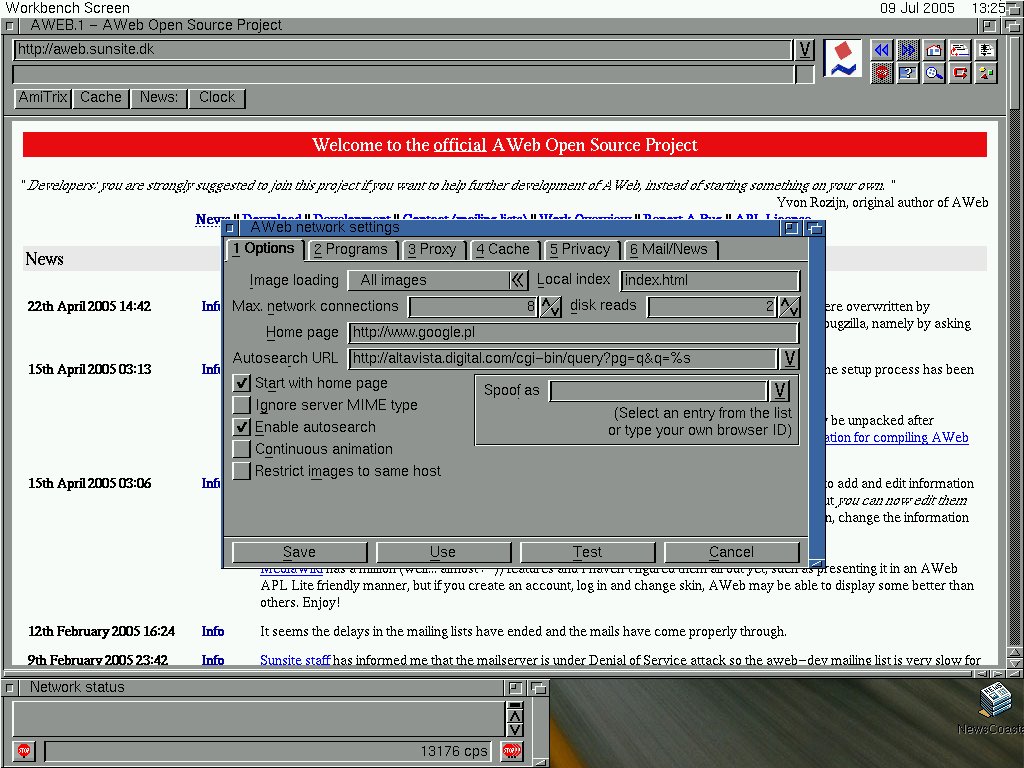
Task: Enable Ignore server MIME type
Action: pos(242,405)
